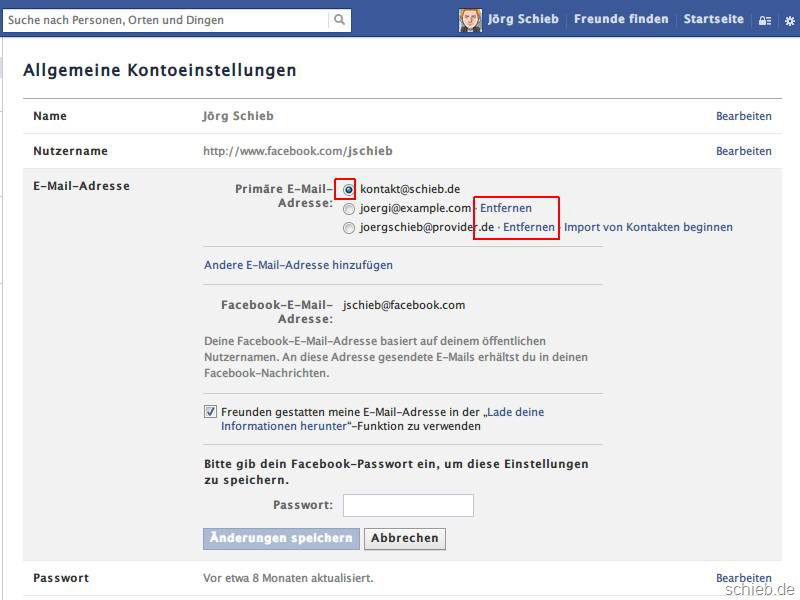Click the jschieb@facebook.com address text
The width and height of the screenshot is (800, 600).
click(x=404, y=305)
